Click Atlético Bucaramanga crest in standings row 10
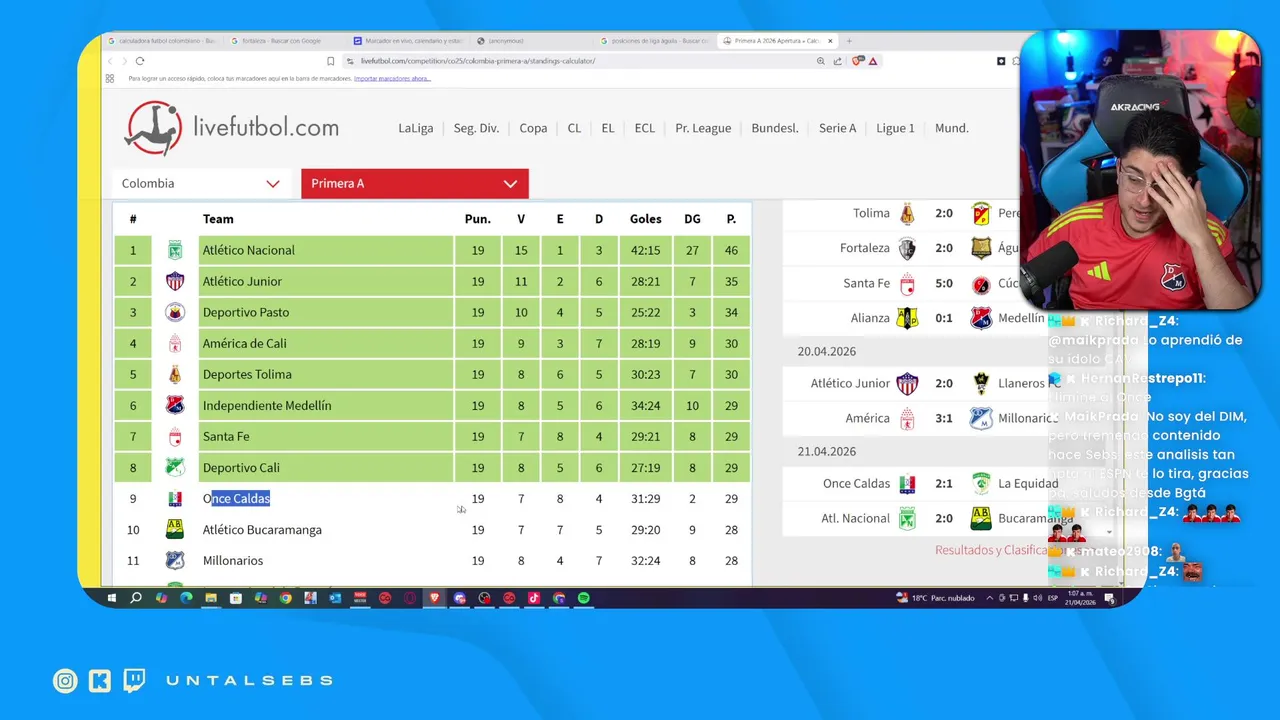1280x720 pixels. tap(175, 529)
